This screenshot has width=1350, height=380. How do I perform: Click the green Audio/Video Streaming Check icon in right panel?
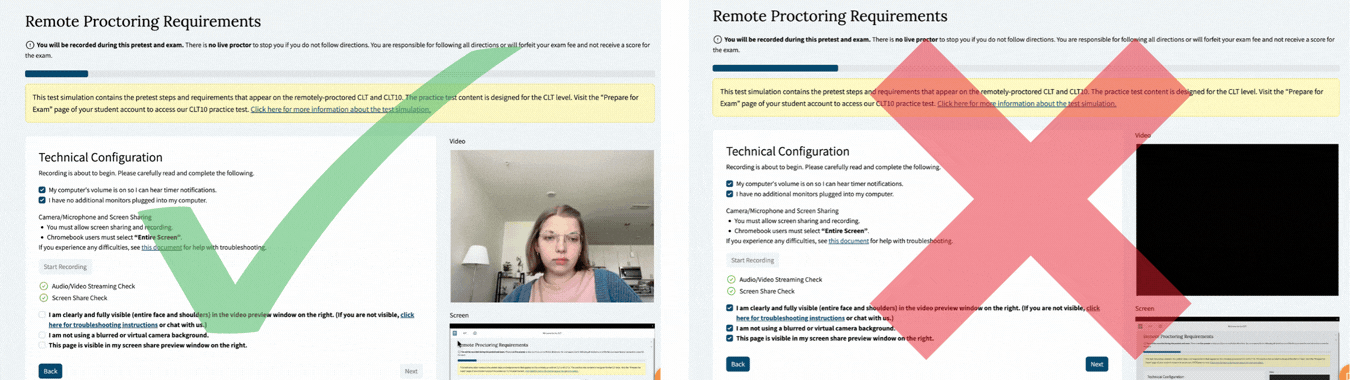pos(731,280)
